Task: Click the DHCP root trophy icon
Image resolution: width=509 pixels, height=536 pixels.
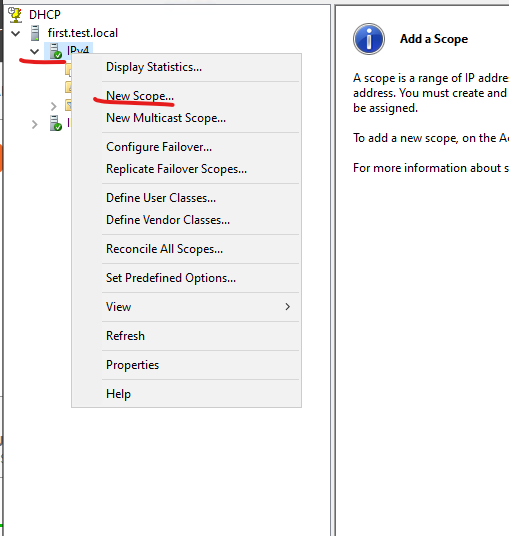Action: (15, 15)
